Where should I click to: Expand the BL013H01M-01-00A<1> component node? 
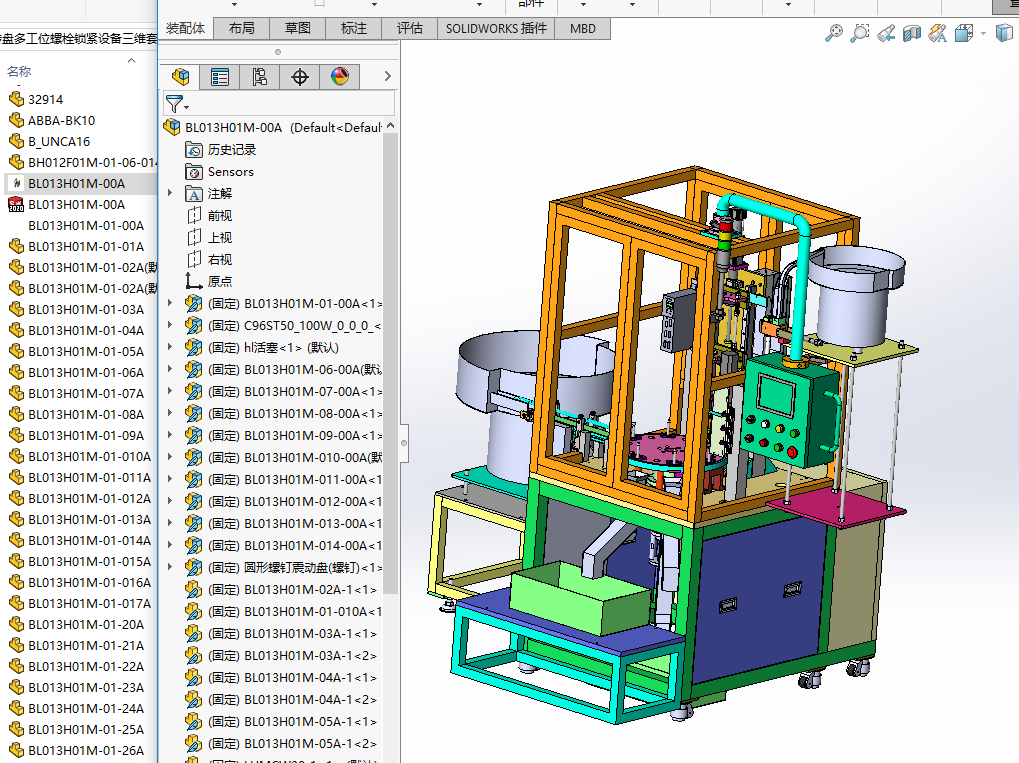[x=170, y=303]
